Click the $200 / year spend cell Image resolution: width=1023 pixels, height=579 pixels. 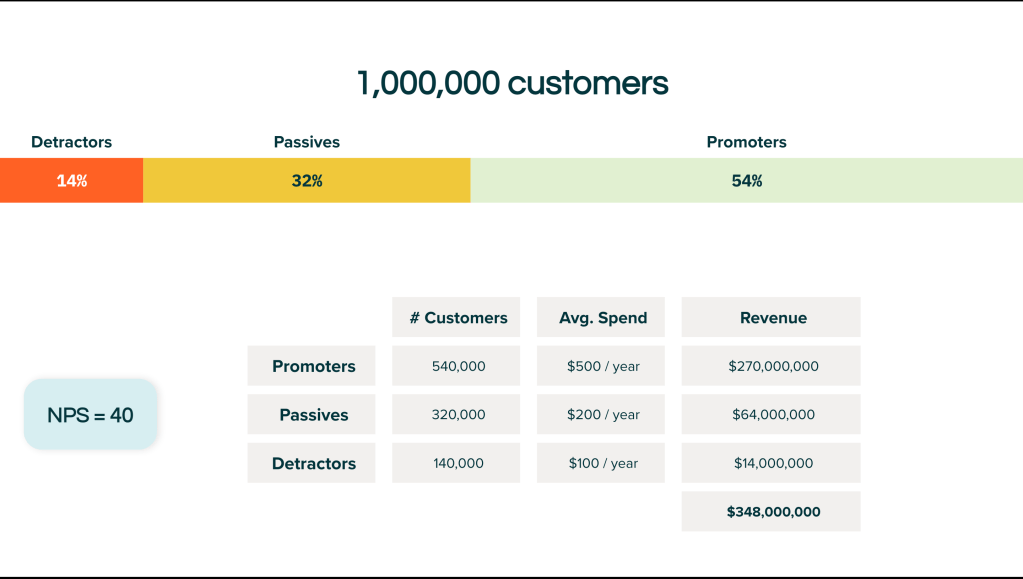tap(602, 415)
